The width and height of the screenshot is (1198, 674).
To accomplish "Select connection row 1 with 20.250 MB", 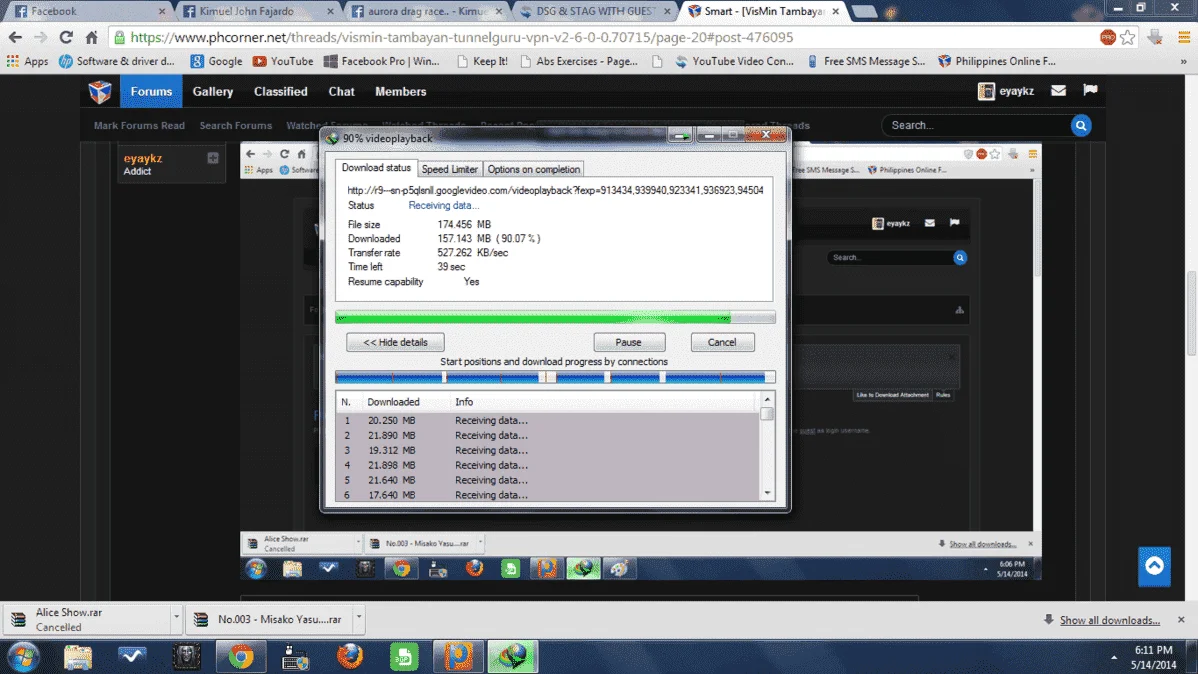I will click(548, 420).
